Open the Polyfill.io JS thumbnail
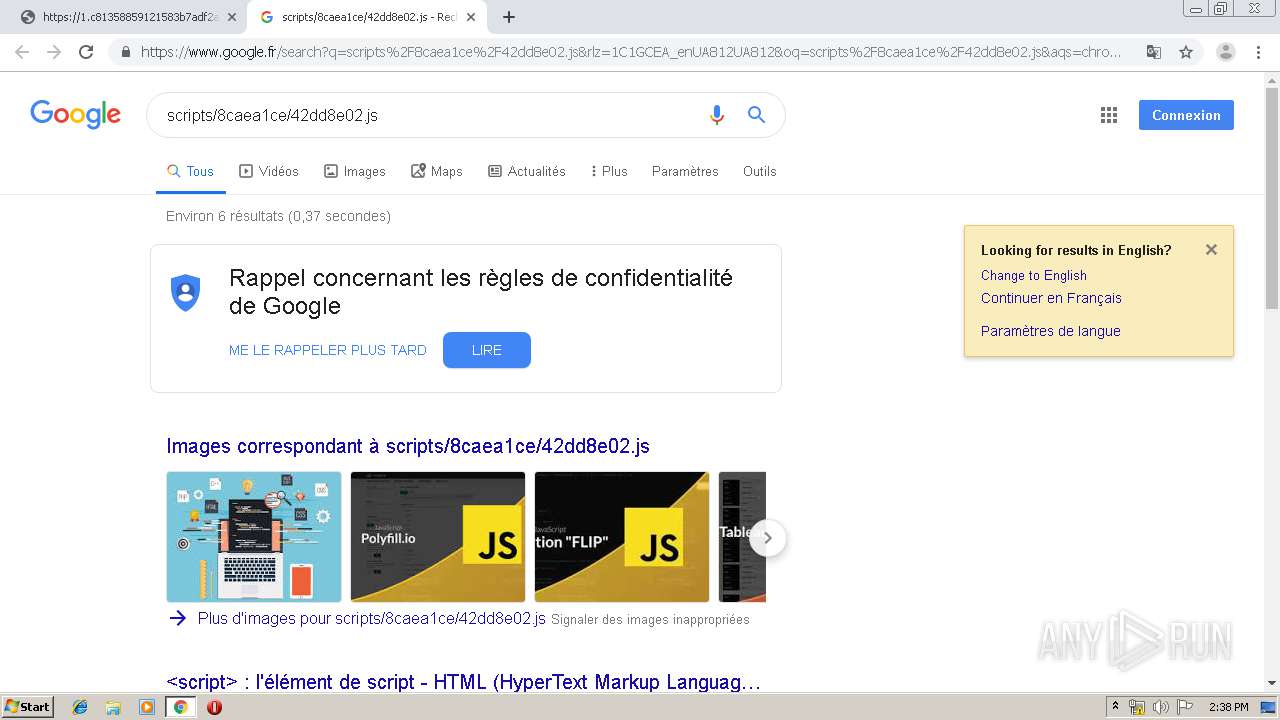This screenshot has width=1280, height=720. 438,537
